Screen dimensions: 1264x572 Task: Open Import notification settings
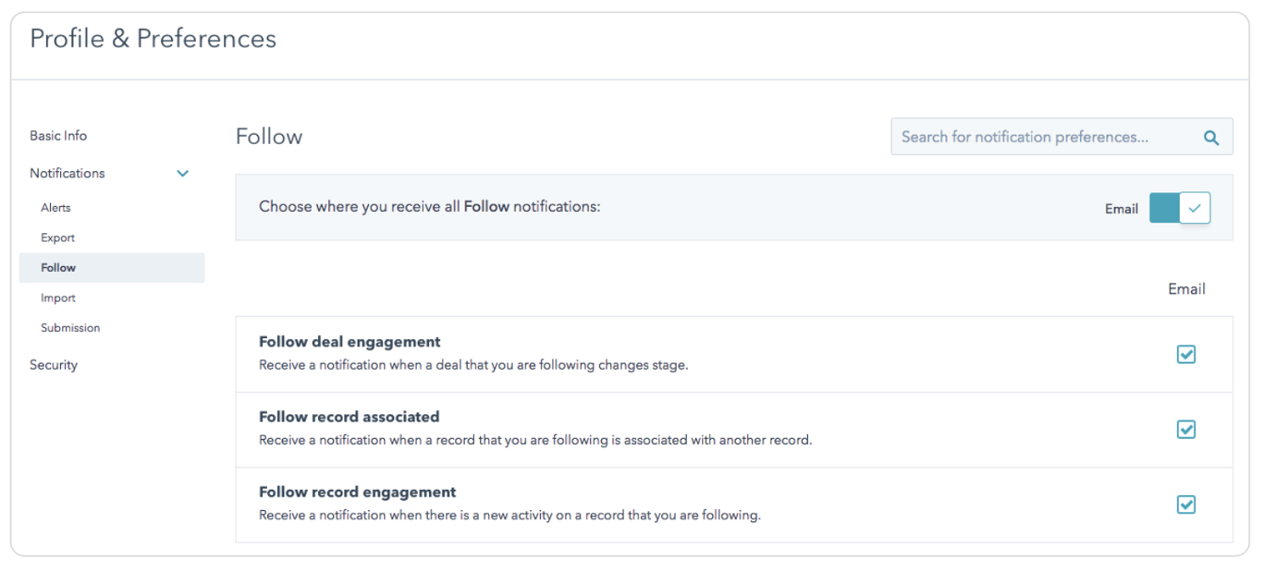(x=58, y=298)
